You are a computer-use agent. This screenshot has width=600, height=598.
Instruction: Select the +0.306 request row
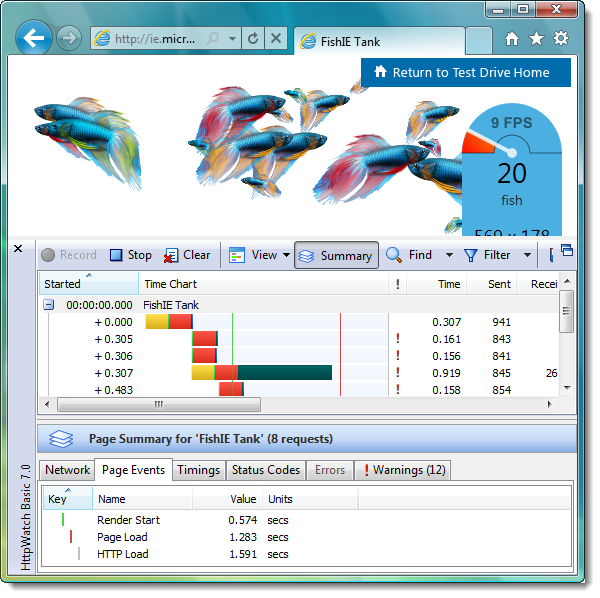pos(298,356)
